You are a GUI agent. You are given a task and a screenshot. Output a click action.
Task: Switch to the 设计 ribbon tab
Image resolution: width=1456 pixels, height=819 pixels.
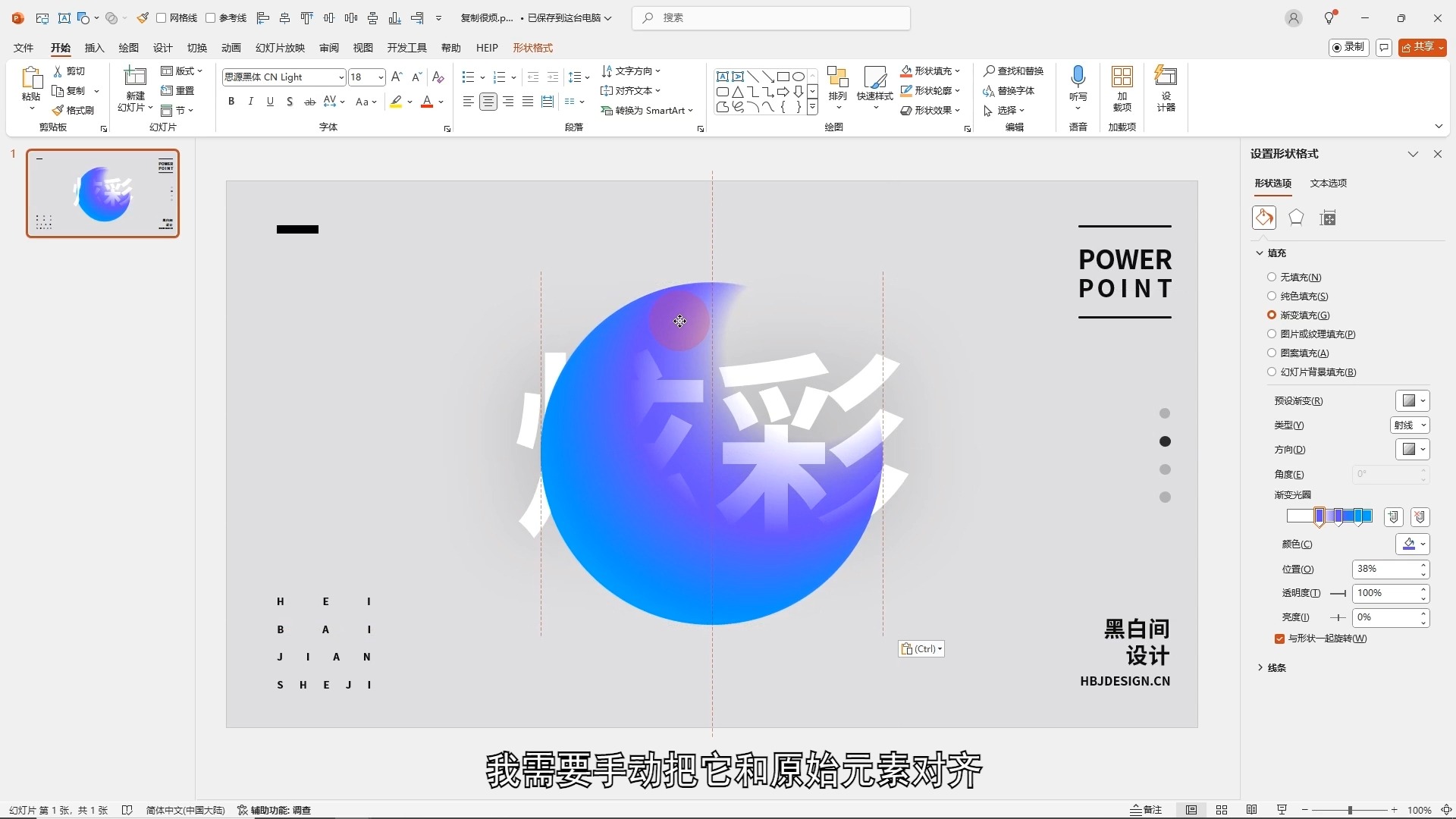coord(162,47)
